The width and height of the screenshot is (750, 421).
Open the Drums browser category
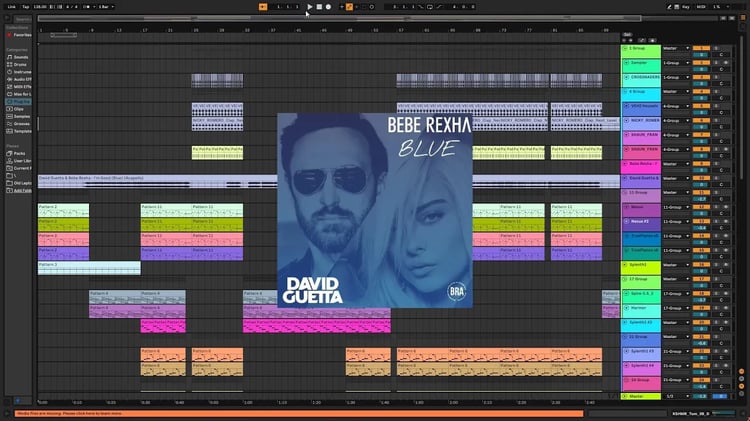pyautogui.click(x=17, y=65)
